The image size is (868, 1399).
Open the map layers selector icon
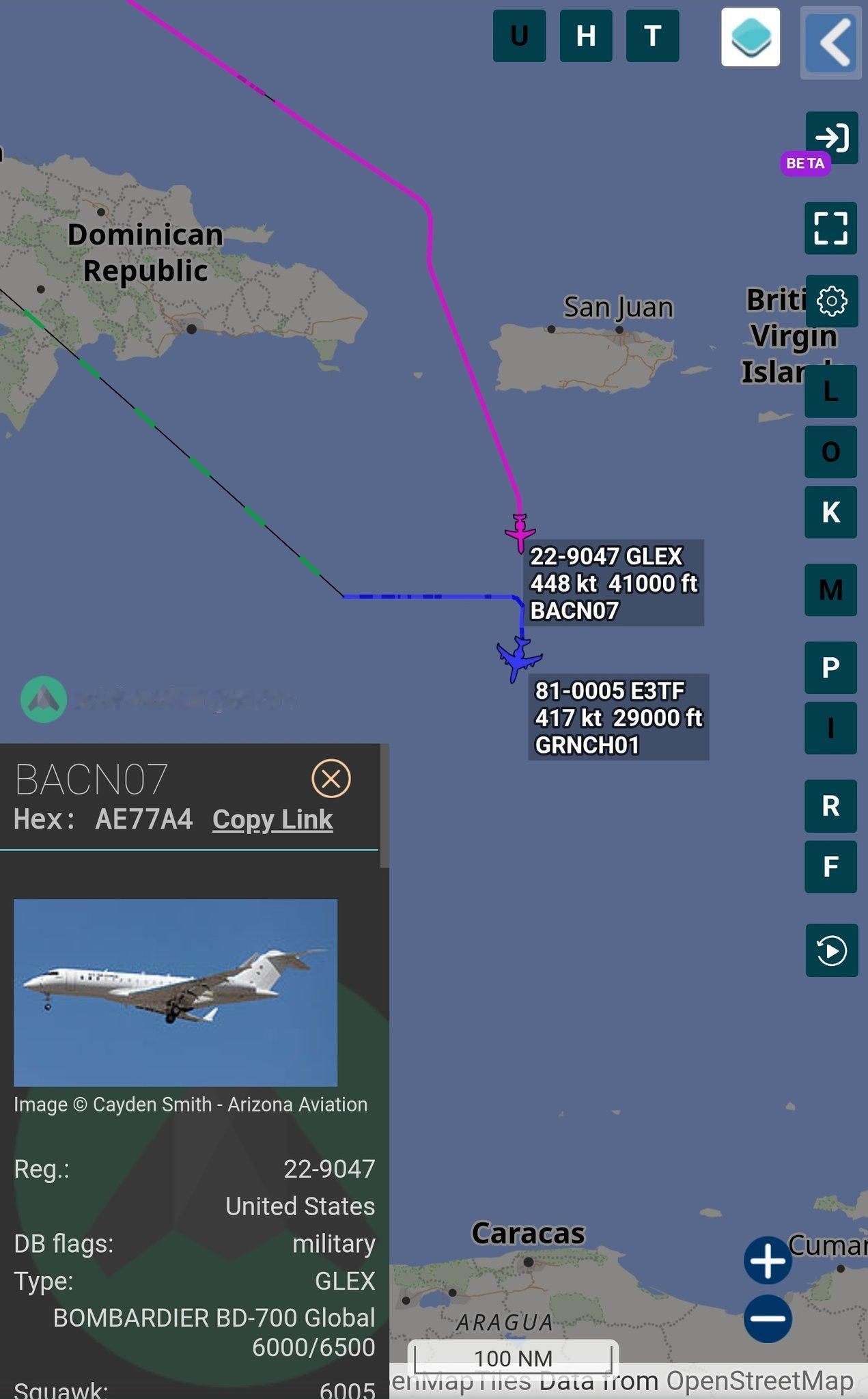751,37
